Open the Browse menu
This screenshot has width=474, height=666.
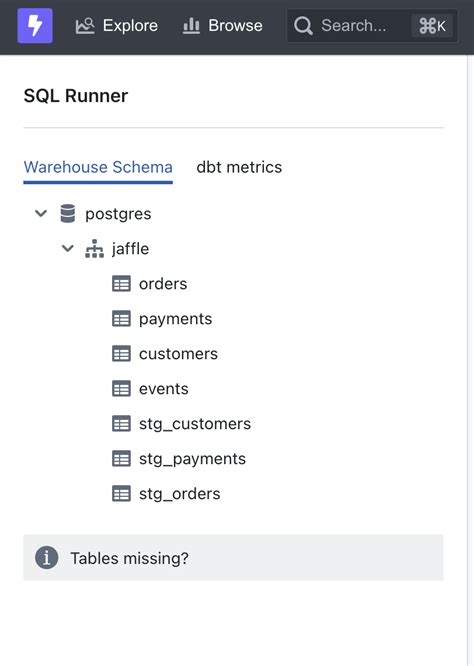(x=223, y=26)
